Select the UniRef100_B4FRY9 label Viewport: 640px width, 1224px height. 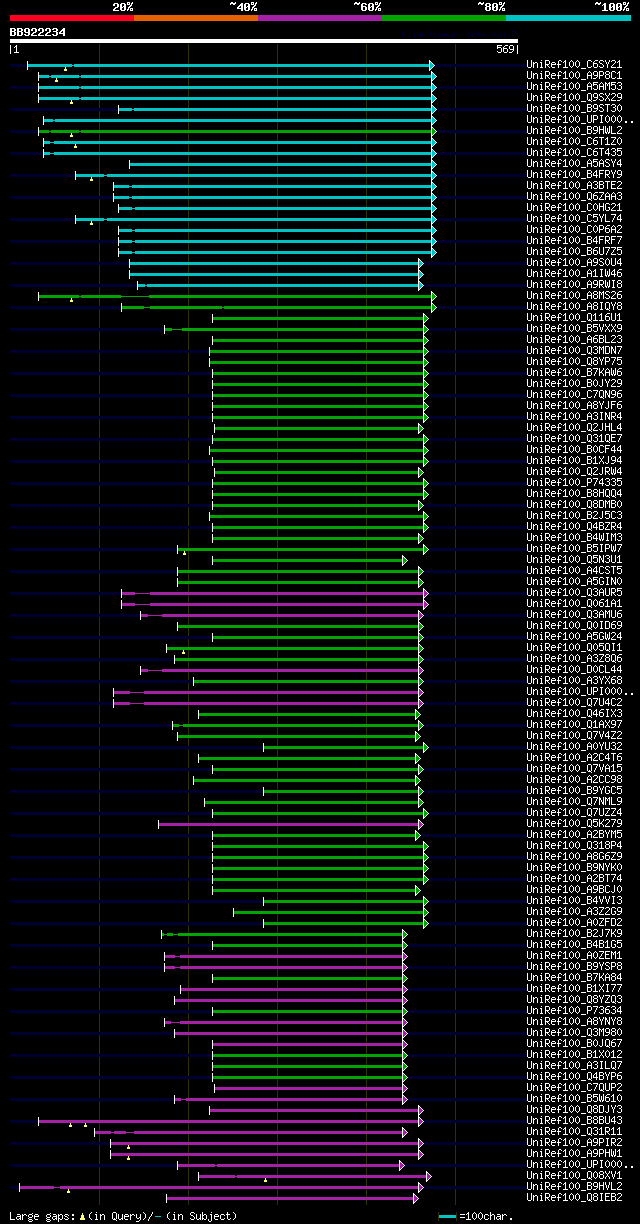click(574, 175)
